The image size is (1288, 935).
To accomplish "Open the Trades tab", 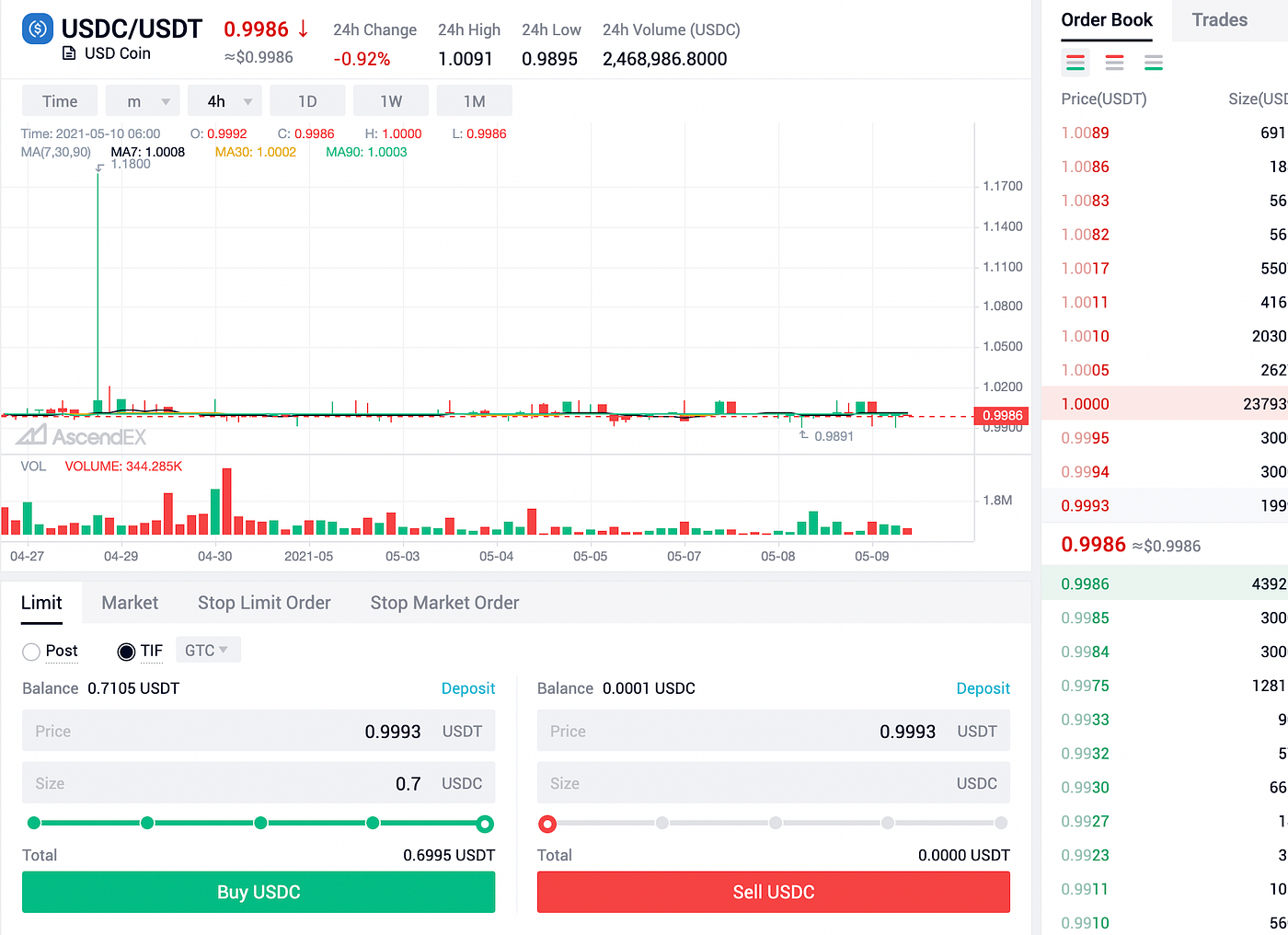I will [1220, 20].
